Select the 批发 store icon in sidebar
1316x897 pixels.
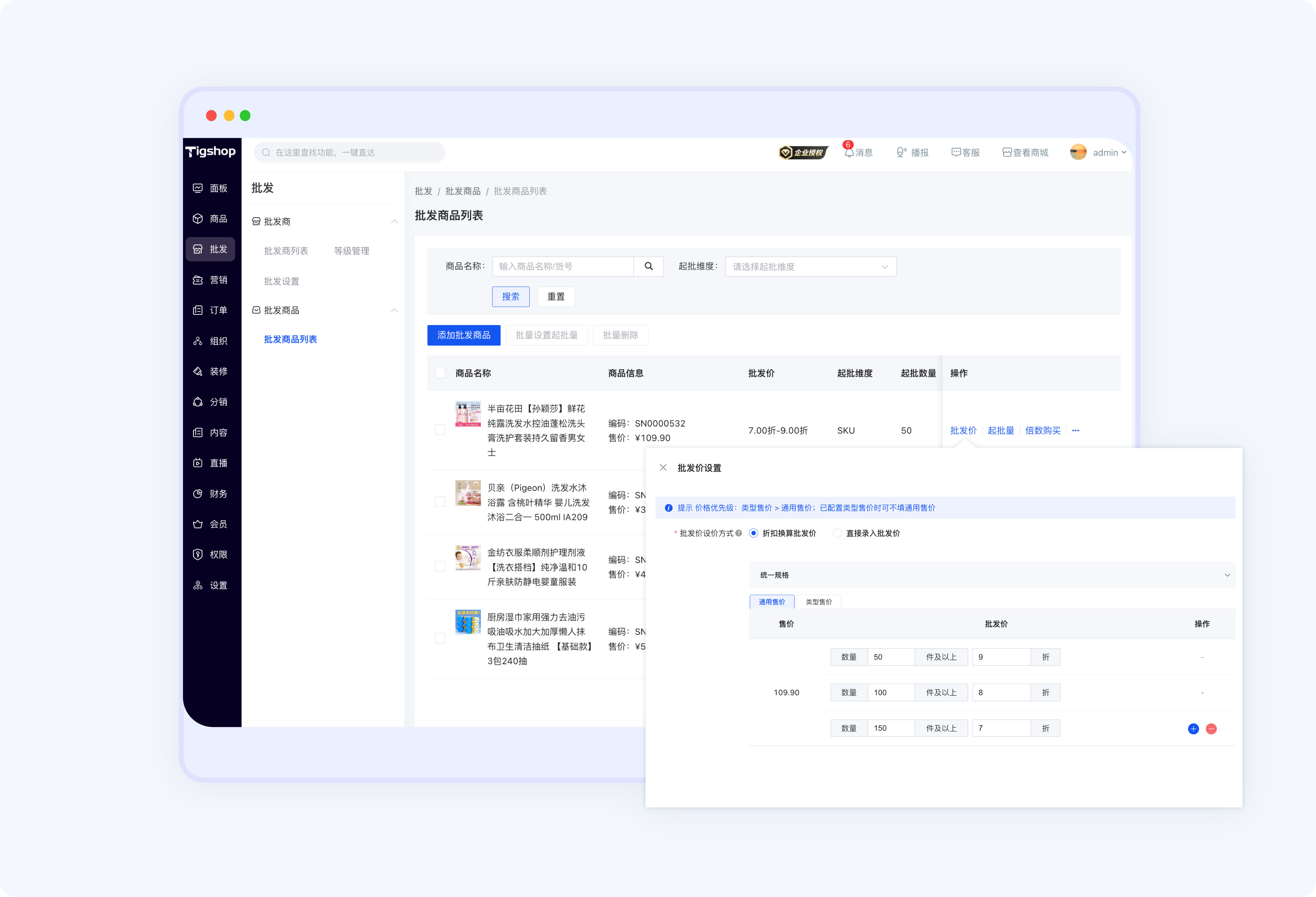click(198, 249)
